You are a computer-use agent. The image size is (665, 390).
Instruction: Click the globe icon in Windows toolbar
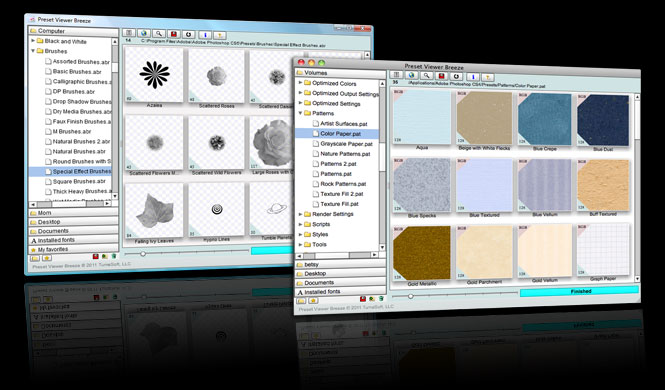[144, 33]
